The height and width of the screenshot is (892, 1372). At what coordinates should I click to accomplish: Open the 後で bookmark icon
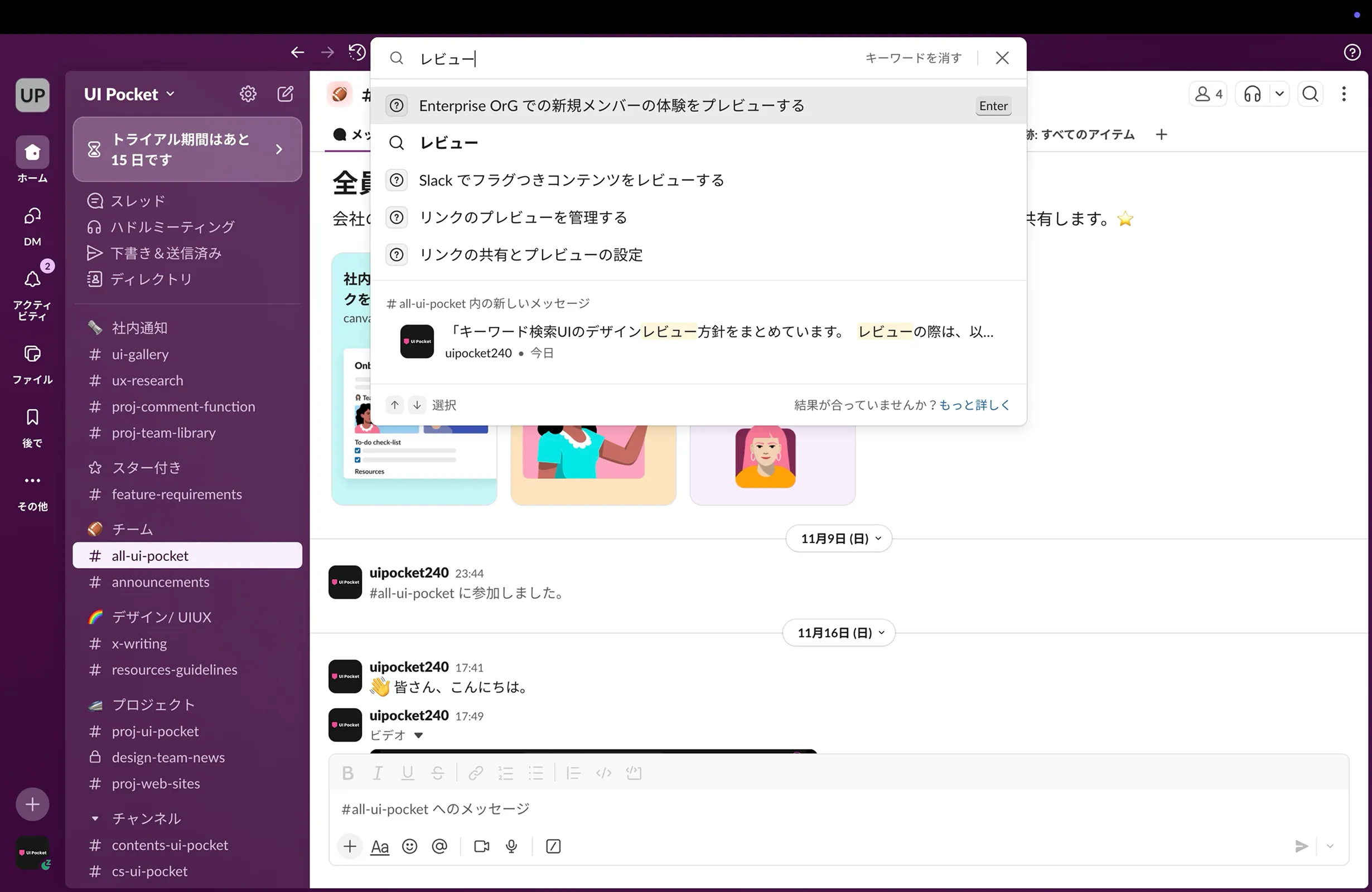click(x=32, y=428)
